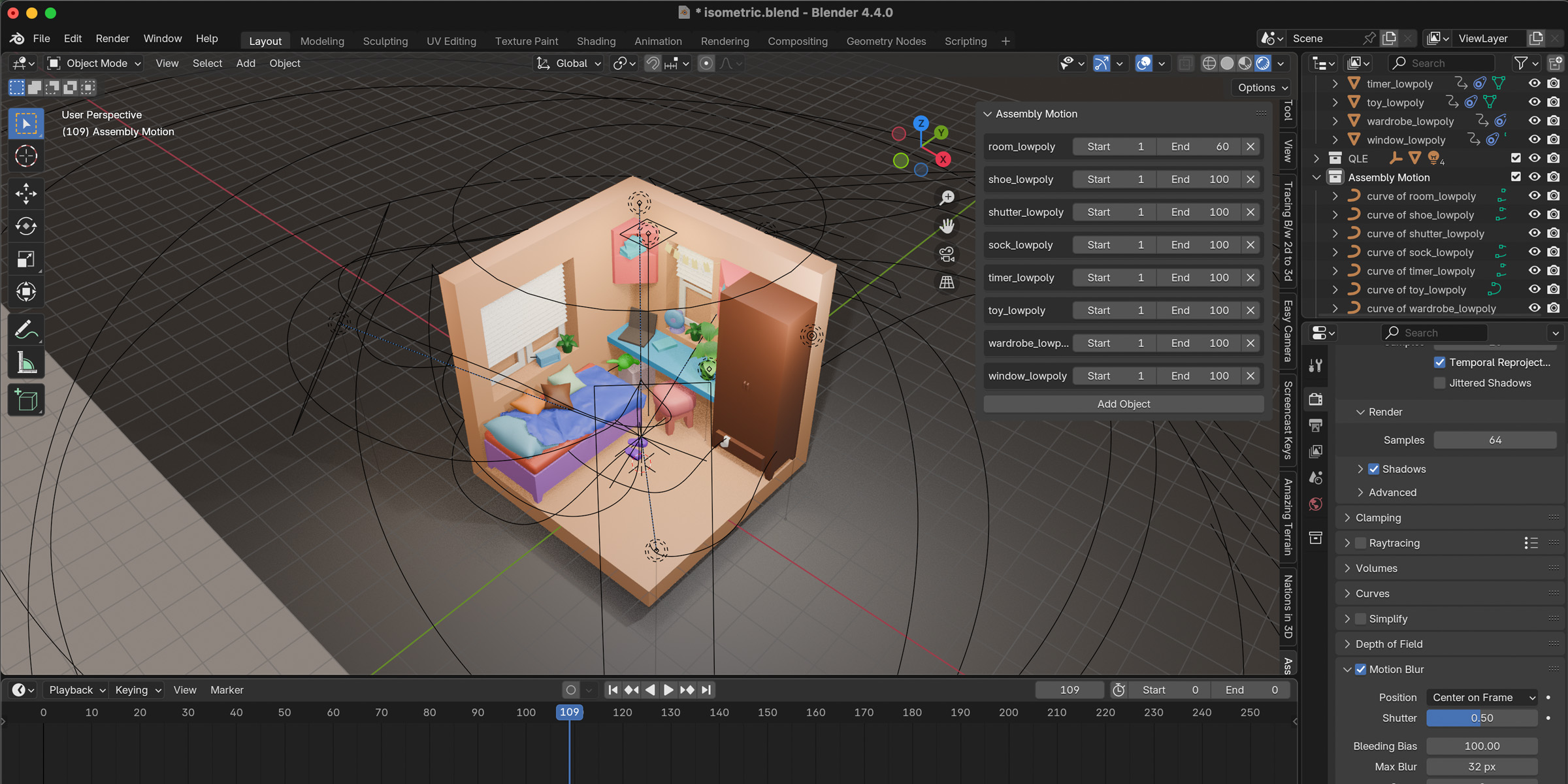Remove shoe_lowpoly with its X button

point(1250,179)
